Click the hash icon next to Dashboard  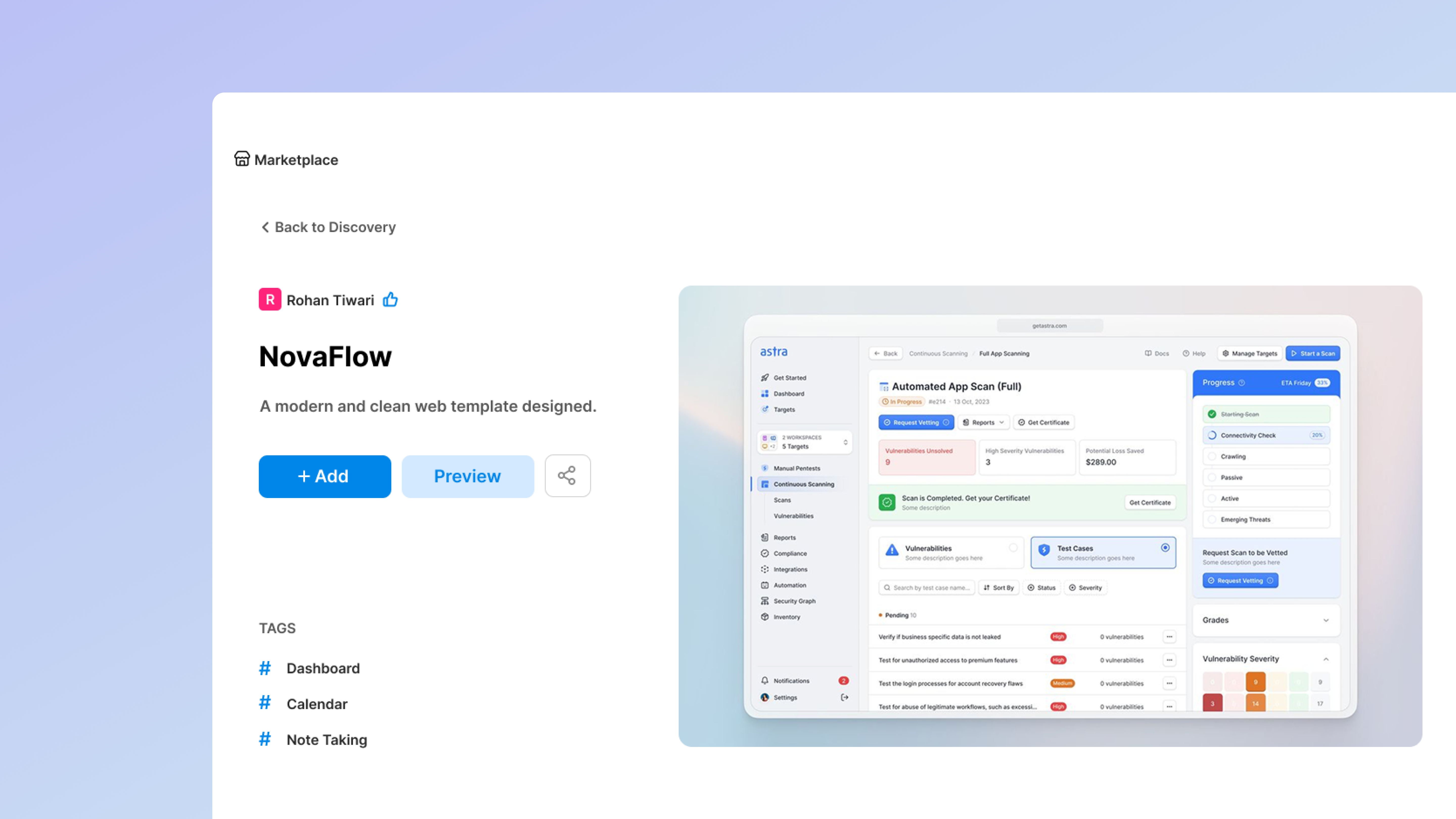tap(264, 668)
